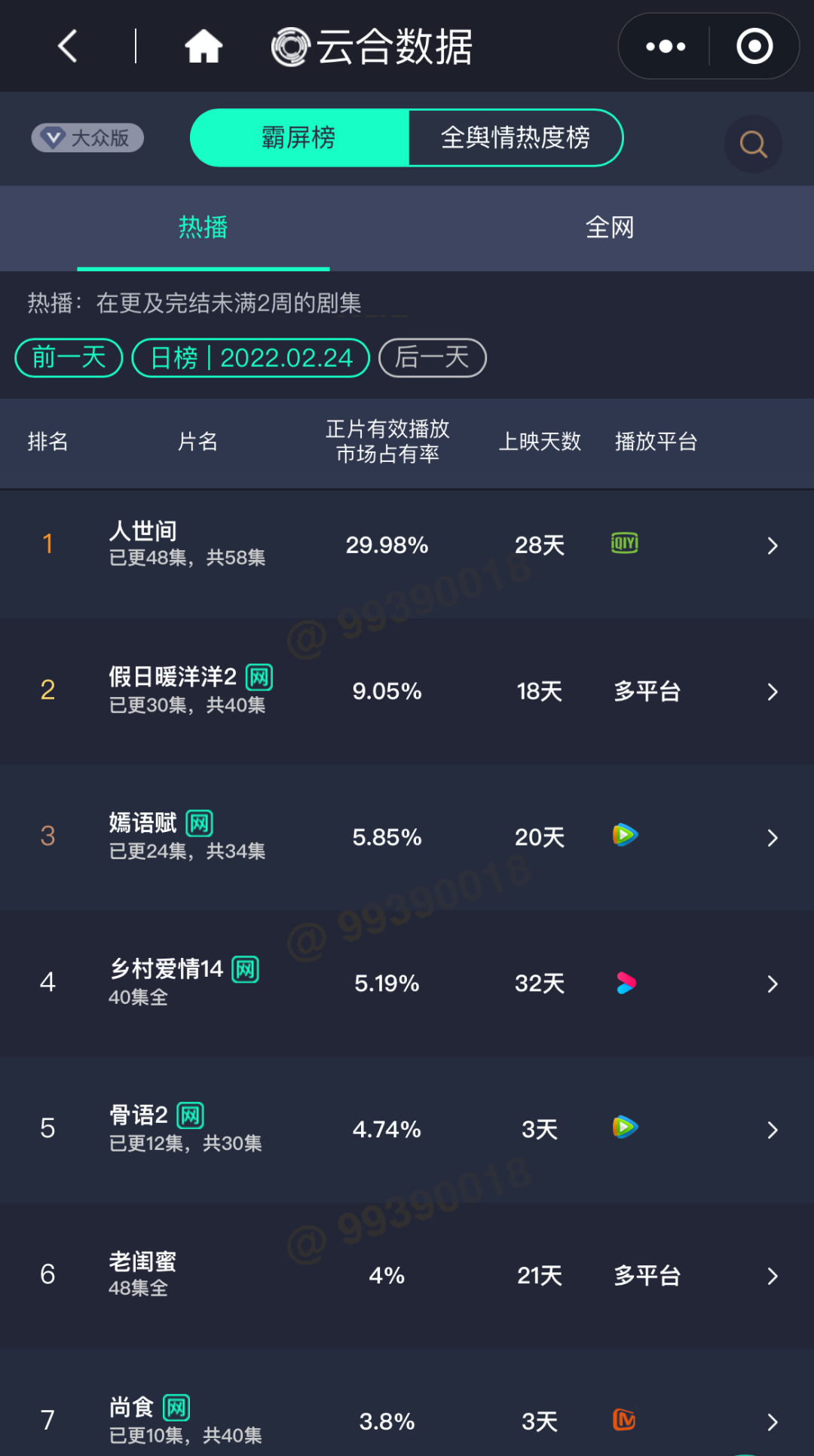
Task: Open the three-dot more menu
Action: click(666, 47)
